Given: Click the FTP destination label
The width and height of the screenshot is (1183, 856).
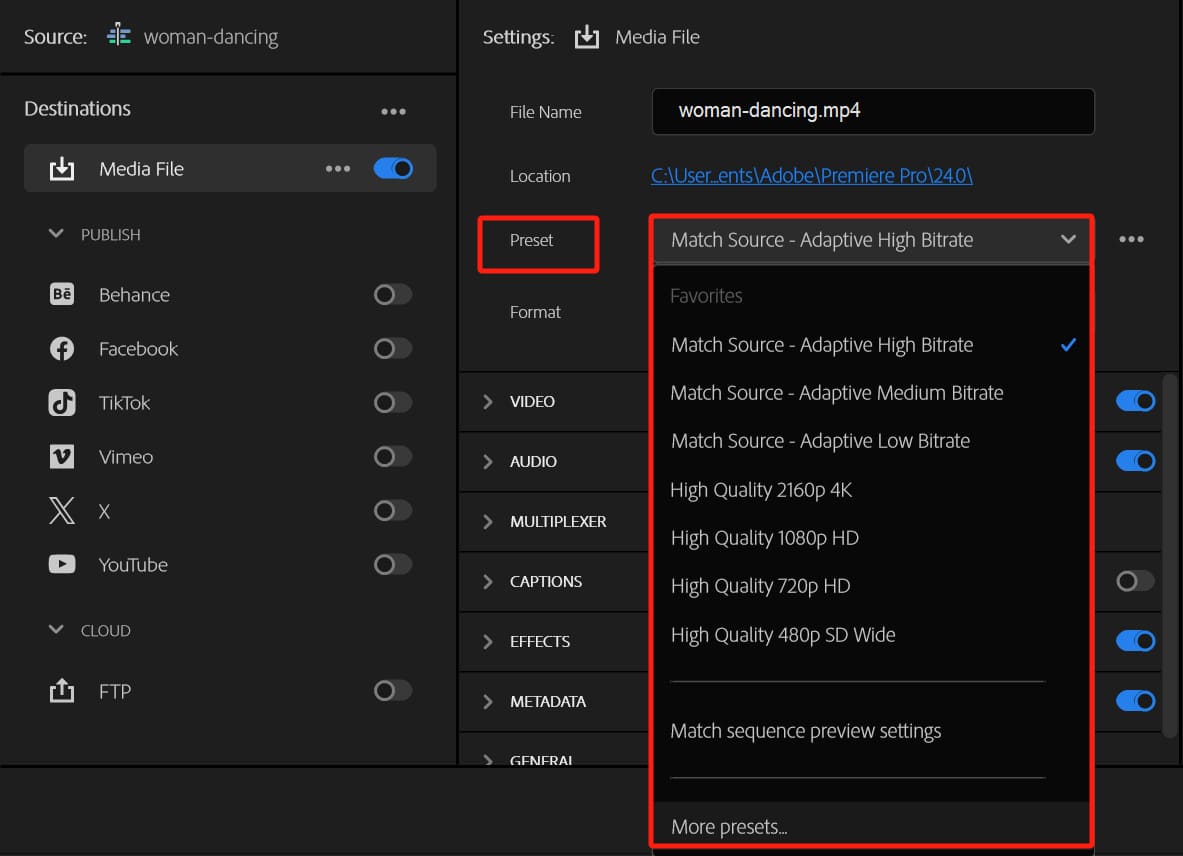Looking at the screenshot, I should 115,691.
